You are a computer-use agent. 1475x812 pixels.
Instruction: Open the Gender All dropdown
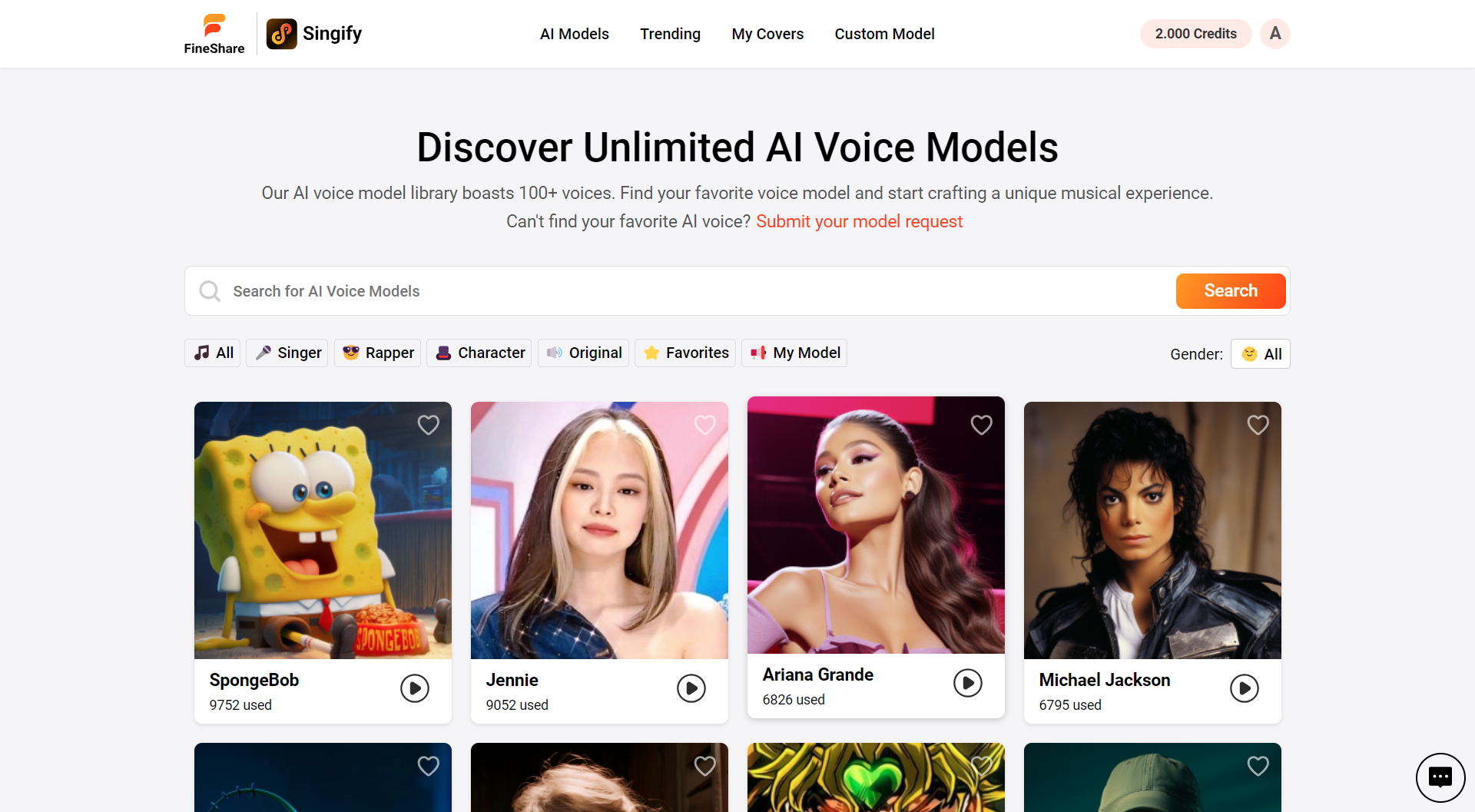[x=1261, y=354]
